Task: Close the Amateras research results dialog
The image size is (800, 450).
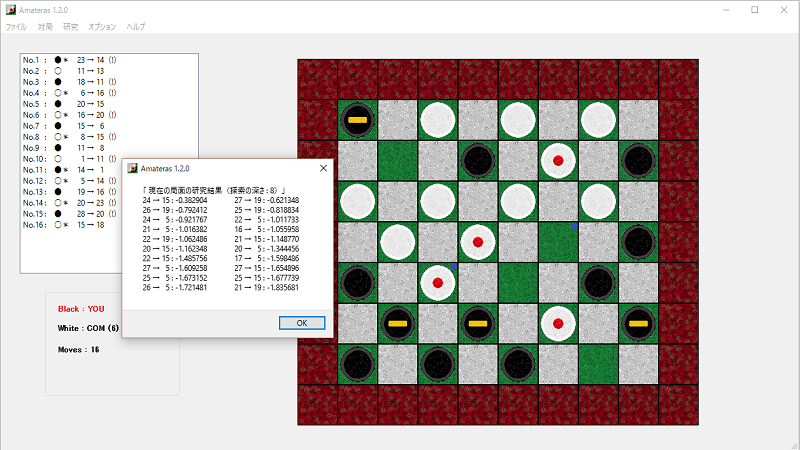Action: [x=322, y=169]
